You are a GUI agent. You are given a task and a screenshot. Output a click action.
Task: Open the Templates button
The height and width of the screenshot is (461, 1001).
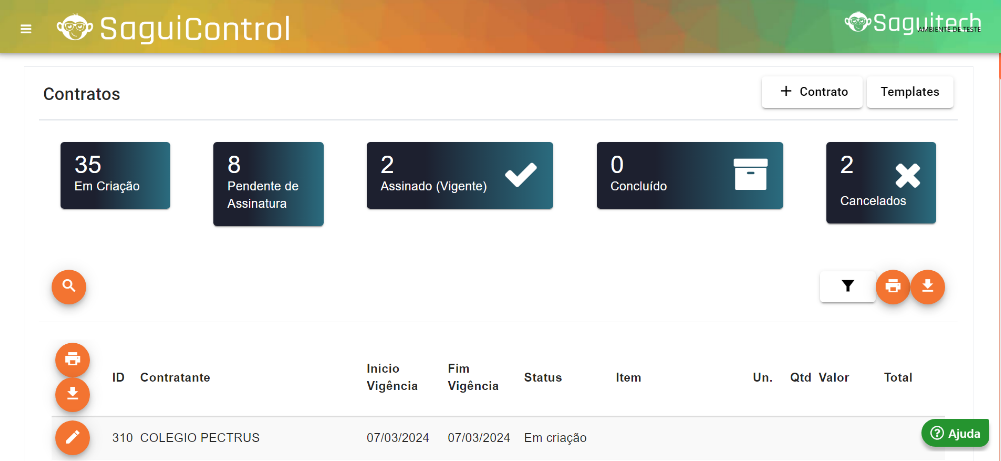tap(910, 92)
